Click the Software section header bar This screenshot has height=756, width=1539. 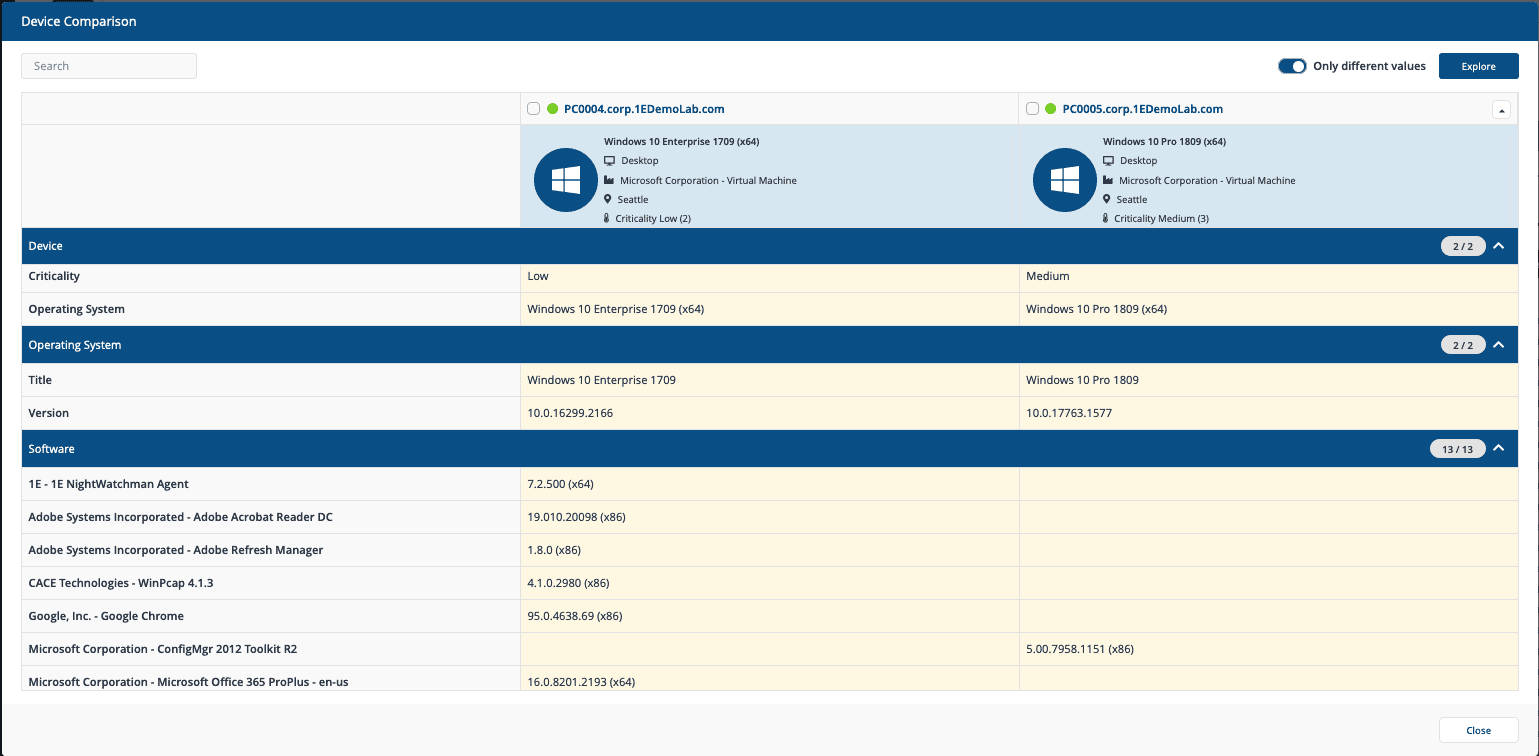[770, 449]
